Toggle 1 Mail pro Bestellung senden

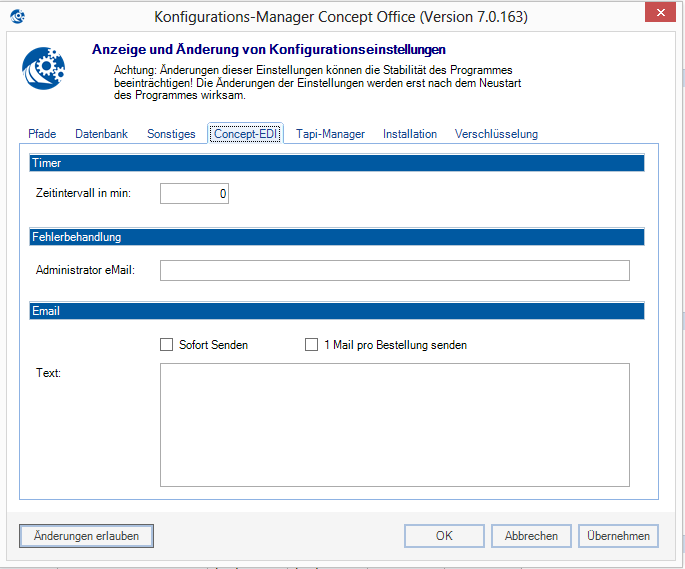tap(312, 345)
